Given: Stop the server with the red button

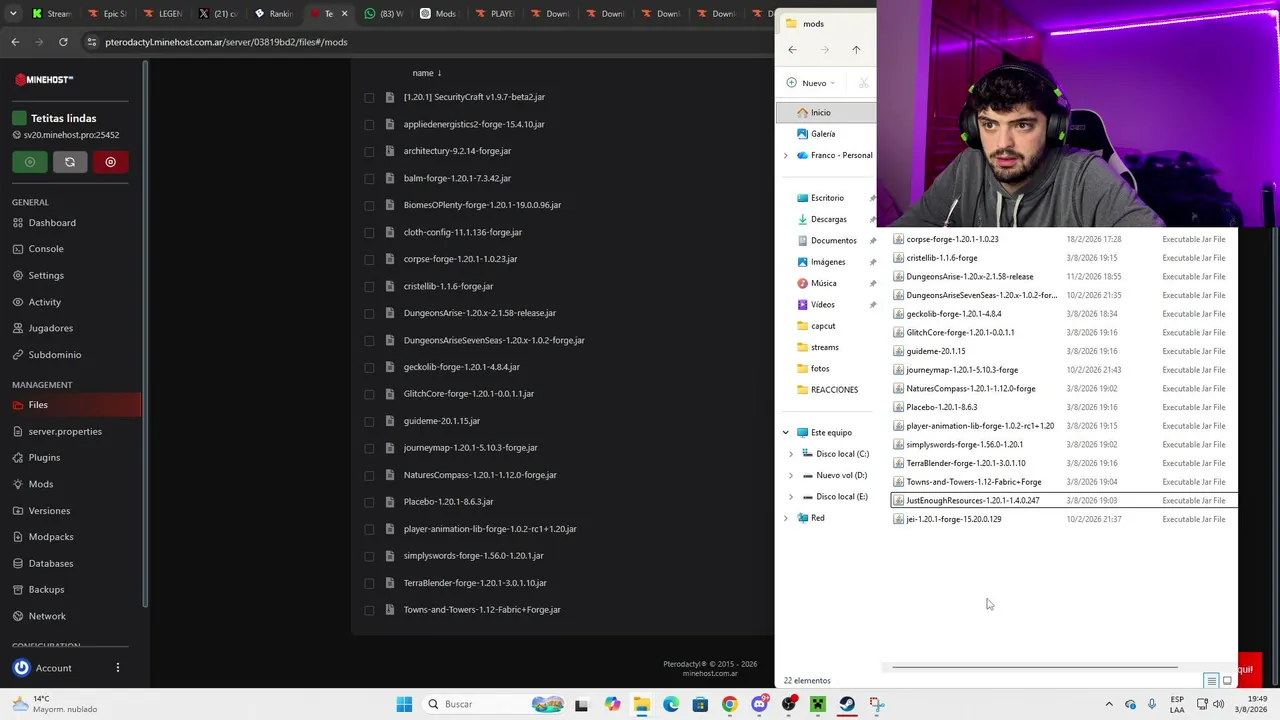Looking at the screenshot, I should point(110,162).
